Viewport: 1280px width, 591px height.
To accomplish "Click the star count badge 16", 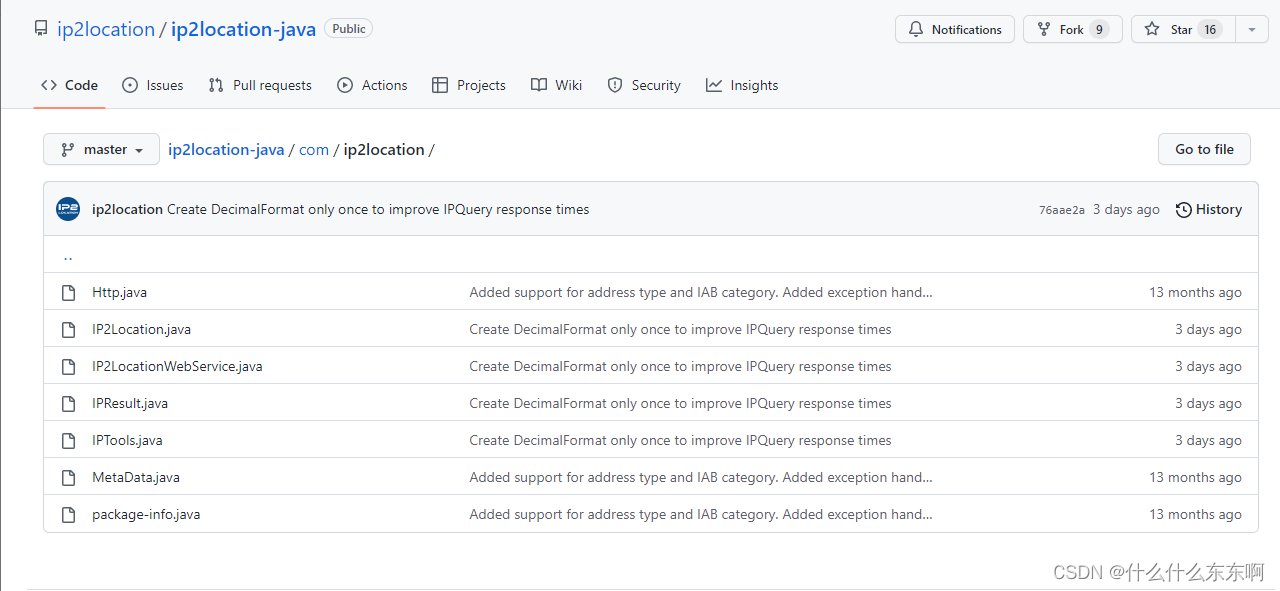I will [1210, 30].
